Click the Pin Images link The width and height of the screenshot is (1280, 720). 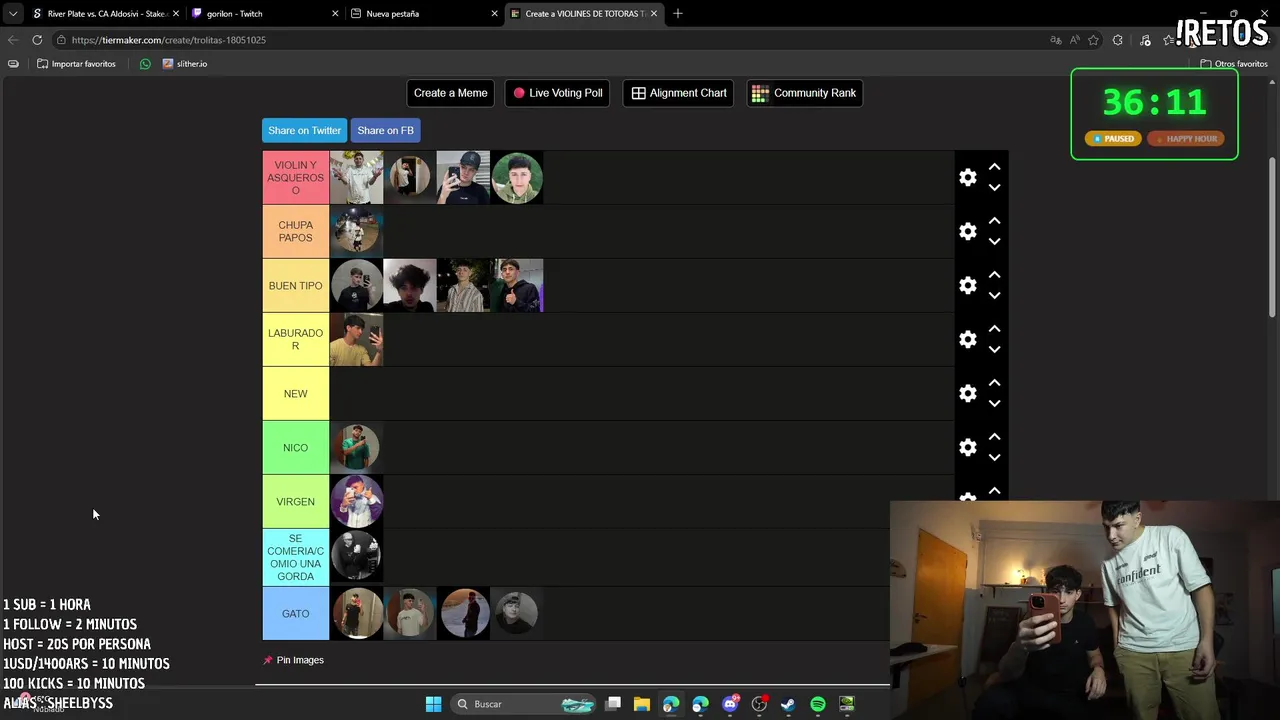293,660
